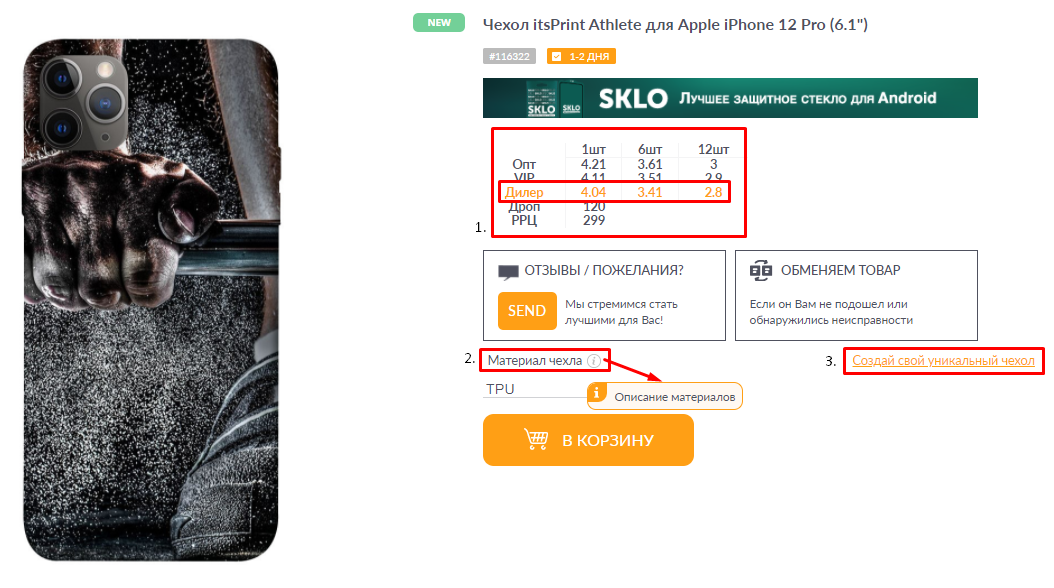The image size is (1054, 588).
Task: Click the orange info icon in tooltip
Action: pyautogui.click(x=596, y=393)
